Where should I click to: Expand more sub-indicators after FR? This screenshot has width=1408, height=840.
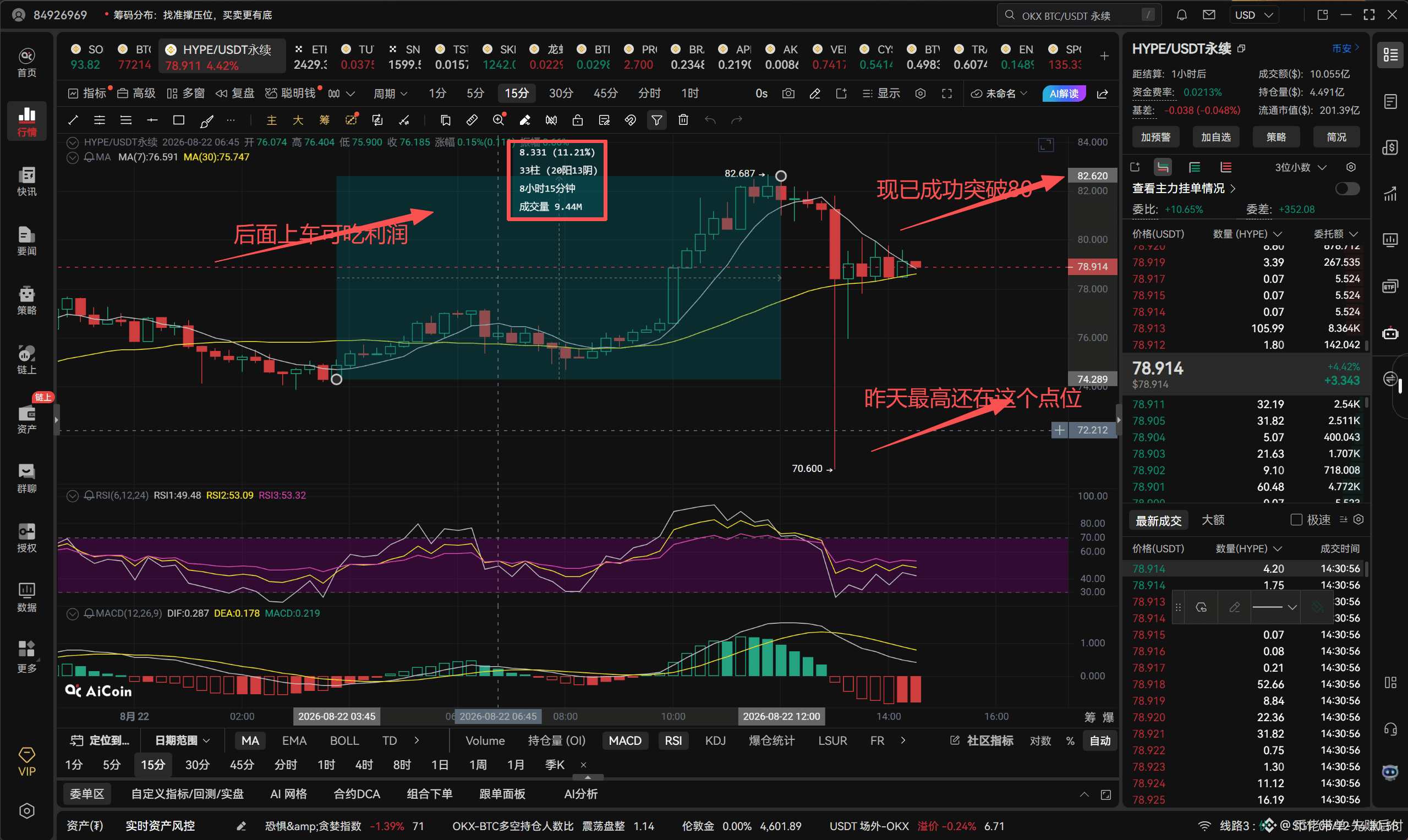(x=903, y=740)
